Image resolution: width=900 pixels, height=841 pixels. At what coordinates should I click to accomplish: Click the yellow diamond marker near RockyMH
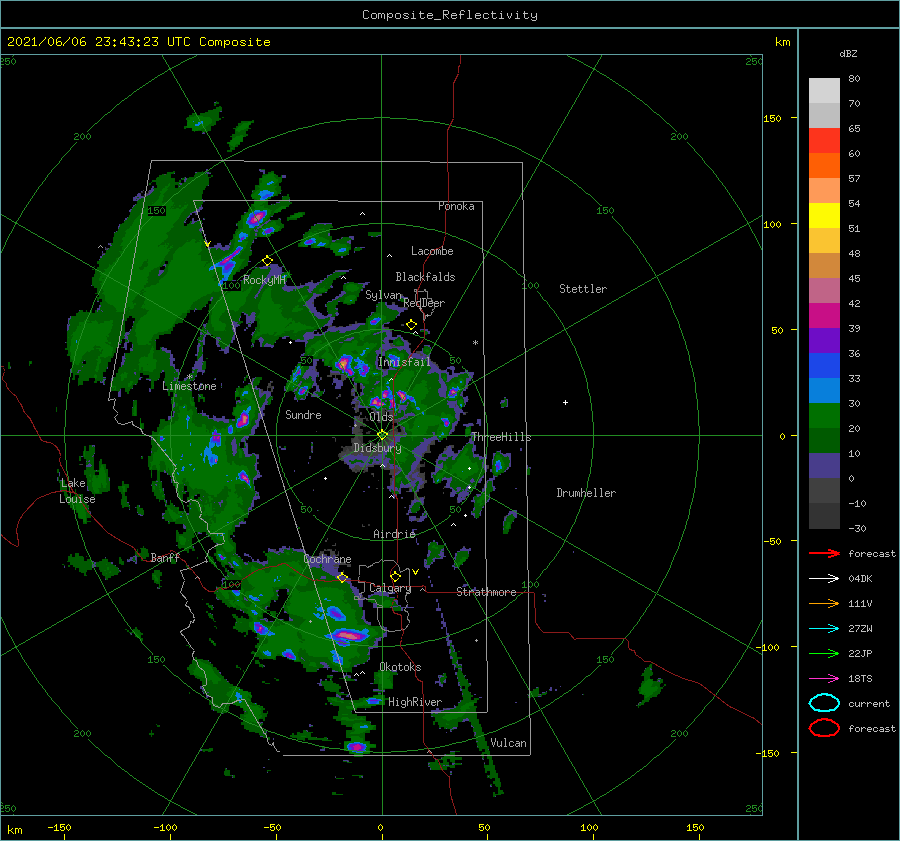coord(267,261)
